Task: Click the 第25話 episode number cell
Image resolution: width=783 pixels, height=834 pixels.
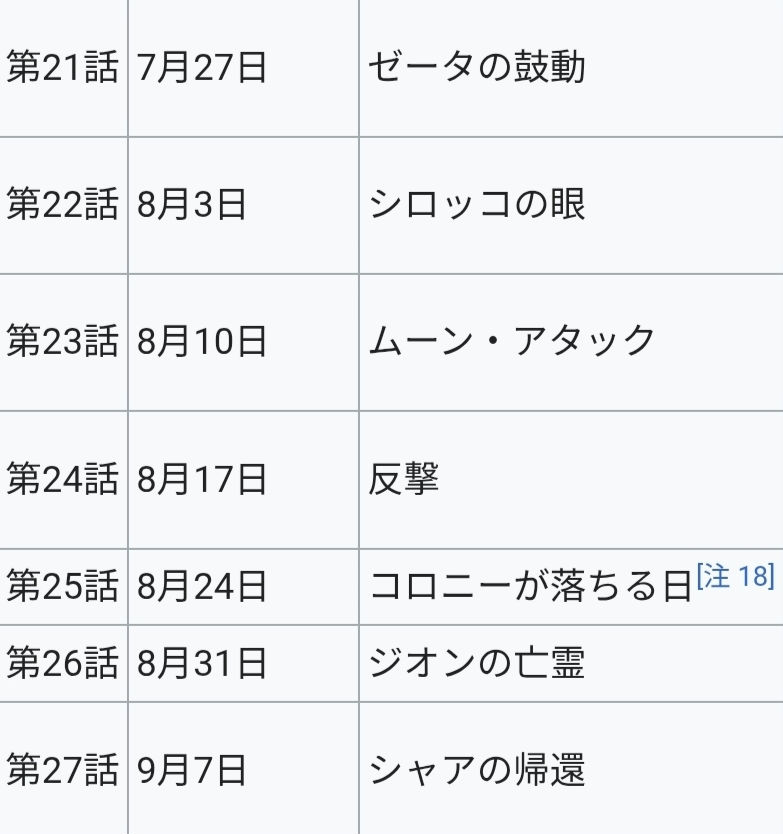Action: point(62,586)
